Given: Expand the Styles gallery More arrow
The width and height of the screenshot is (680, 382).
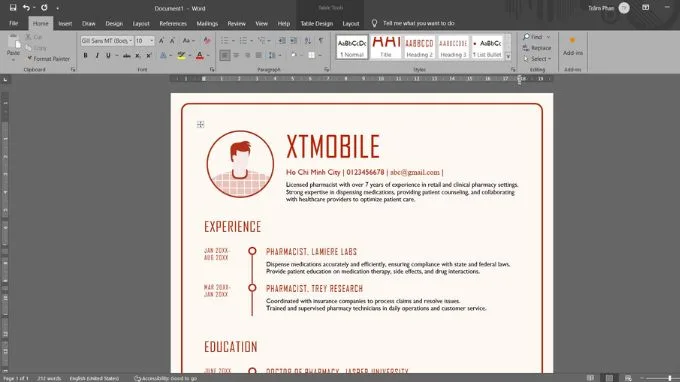Looking at the screenshot, I should [x=508, y=56].
